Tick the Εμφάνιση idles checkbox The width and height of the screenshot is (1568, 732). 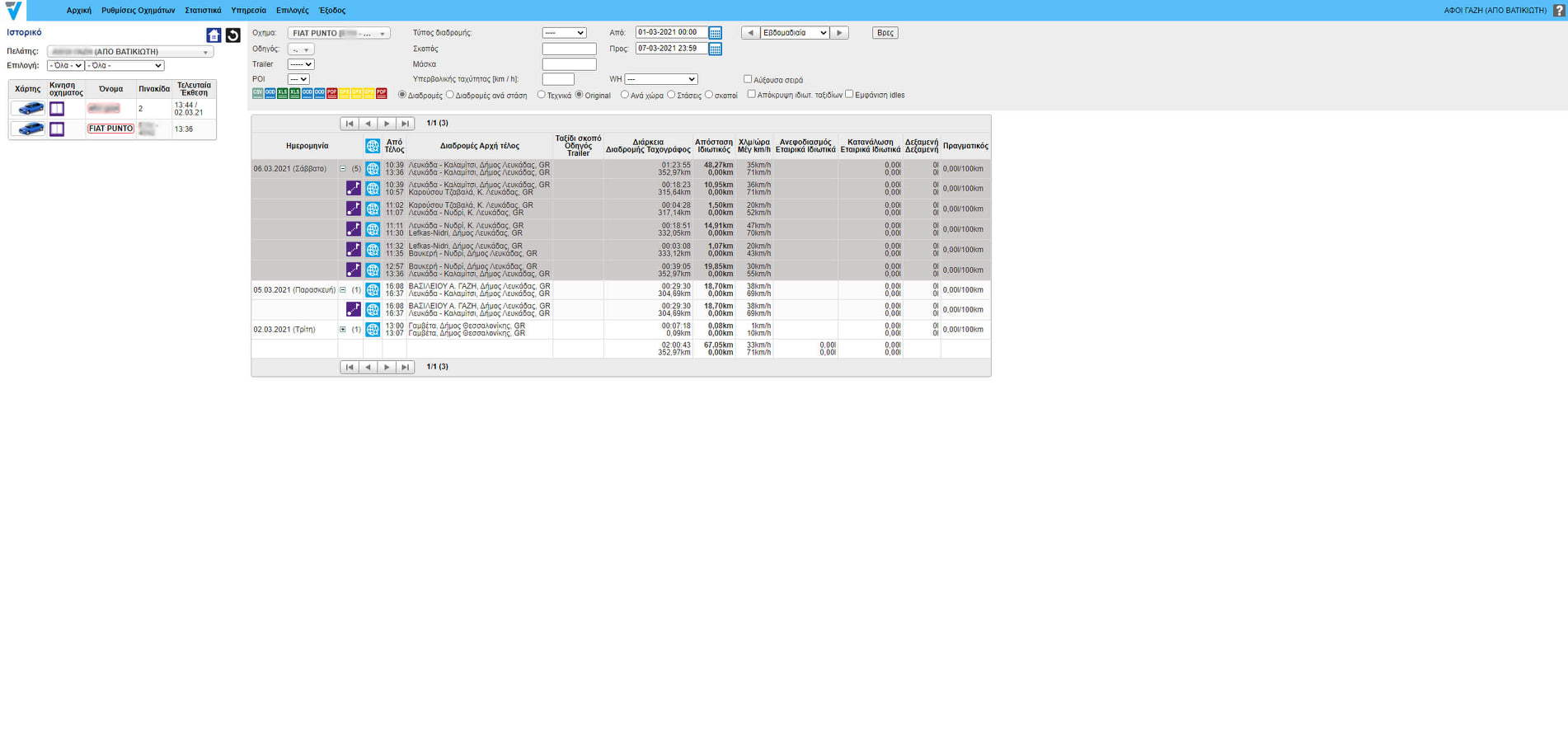[x=849, y=94]
